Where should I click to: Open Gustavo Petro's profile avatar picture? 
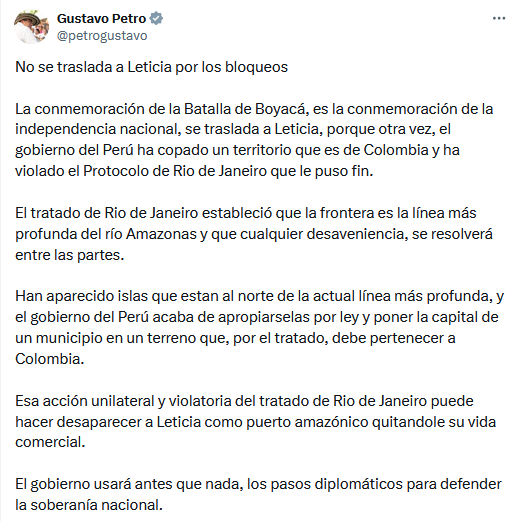[31, 27]
